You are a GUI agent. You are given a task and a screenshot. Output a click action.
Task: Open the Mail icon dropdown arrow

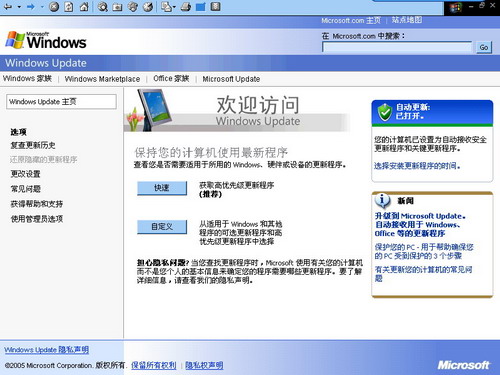click(x=174, y=7)
